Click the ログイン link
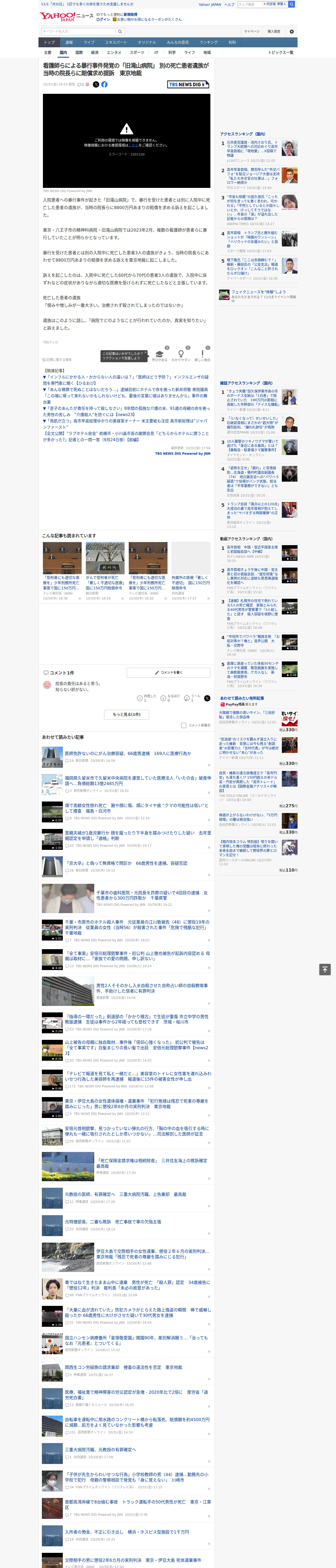336x1568 pixels. [103, 20]
